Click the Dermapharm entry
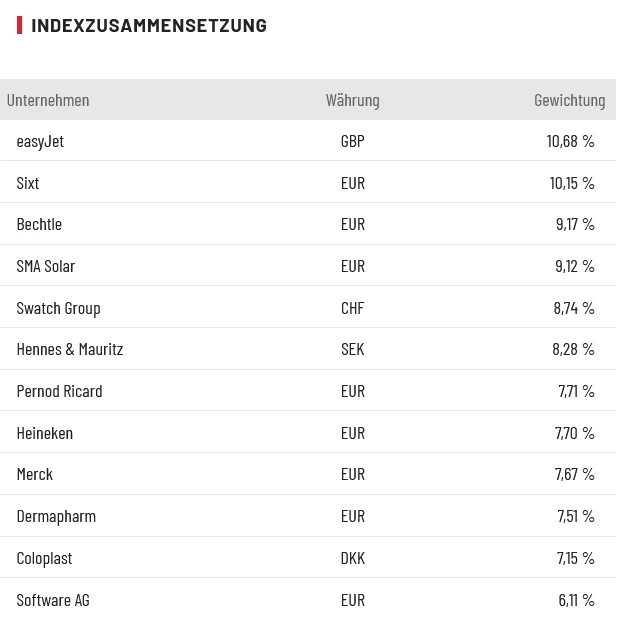 pos(56,516)
